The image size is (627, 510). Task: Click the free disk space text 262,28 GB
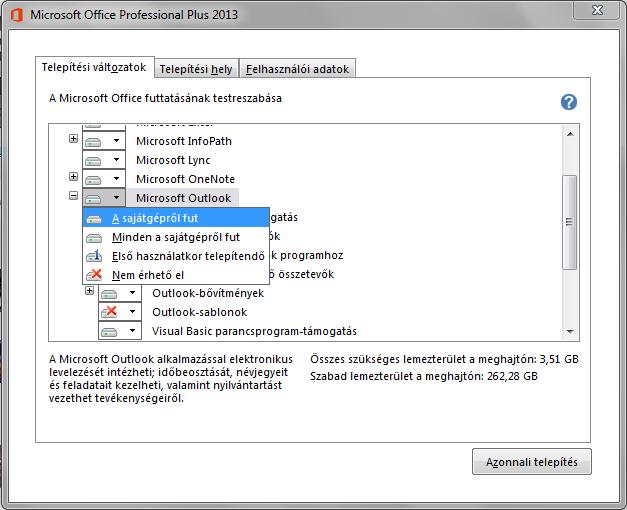(x=424, y=376)
